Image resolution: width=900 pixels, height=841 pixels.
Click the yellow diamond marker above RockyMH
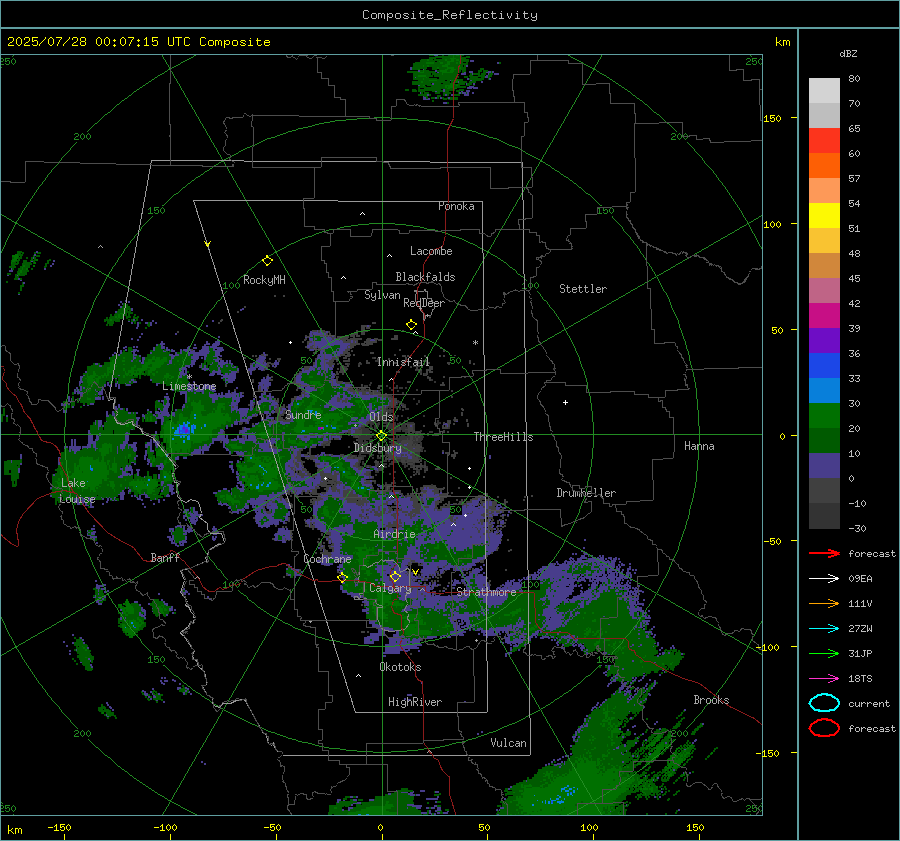point(267,261)
